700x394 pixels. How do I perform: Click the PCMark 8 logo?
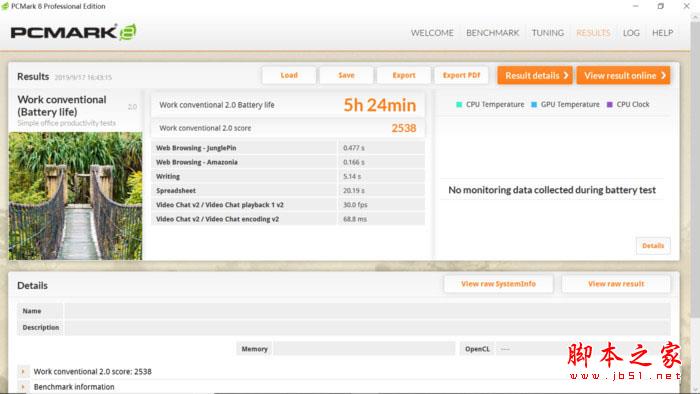pyautogui.click(x=74, y=32)
